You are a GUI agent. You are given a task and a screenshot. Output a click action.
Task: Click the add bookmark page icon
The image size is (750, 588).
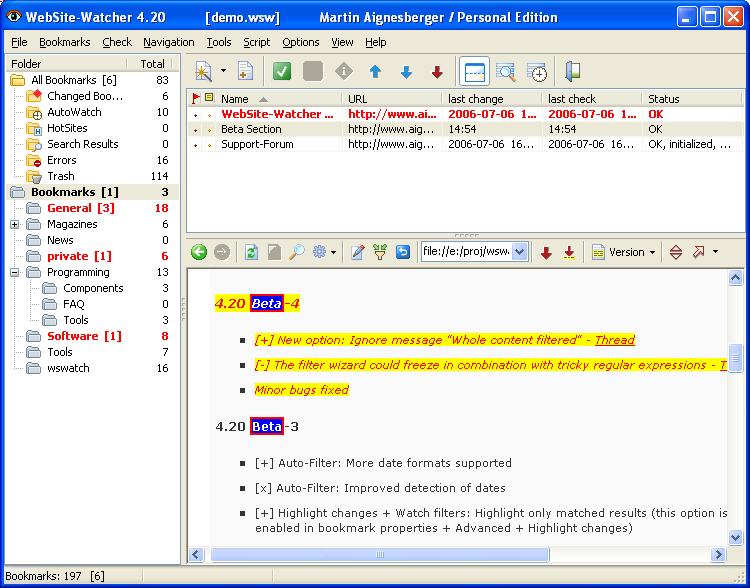point(245,72)
